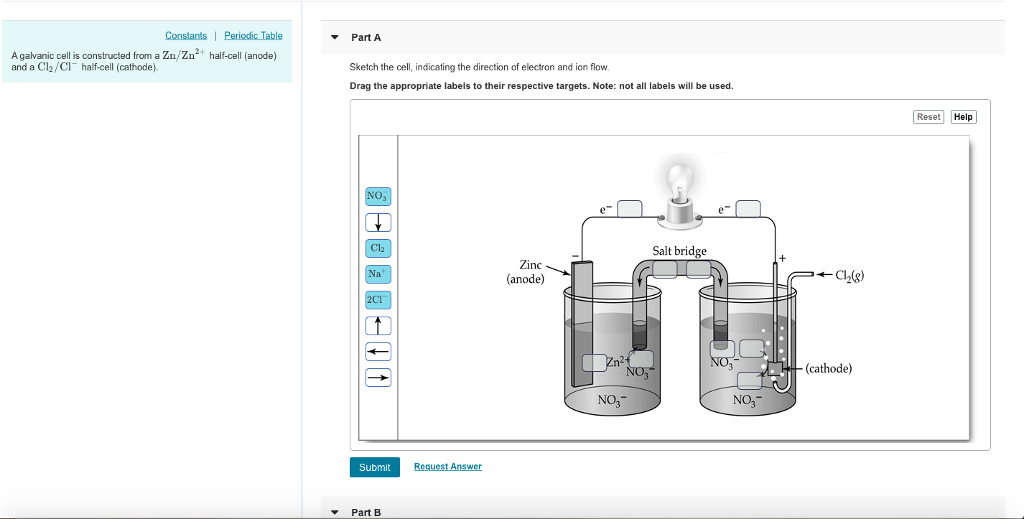1024x519 pixels.
Task: Select the right-pointing arrow label
Action: [378, 377]
